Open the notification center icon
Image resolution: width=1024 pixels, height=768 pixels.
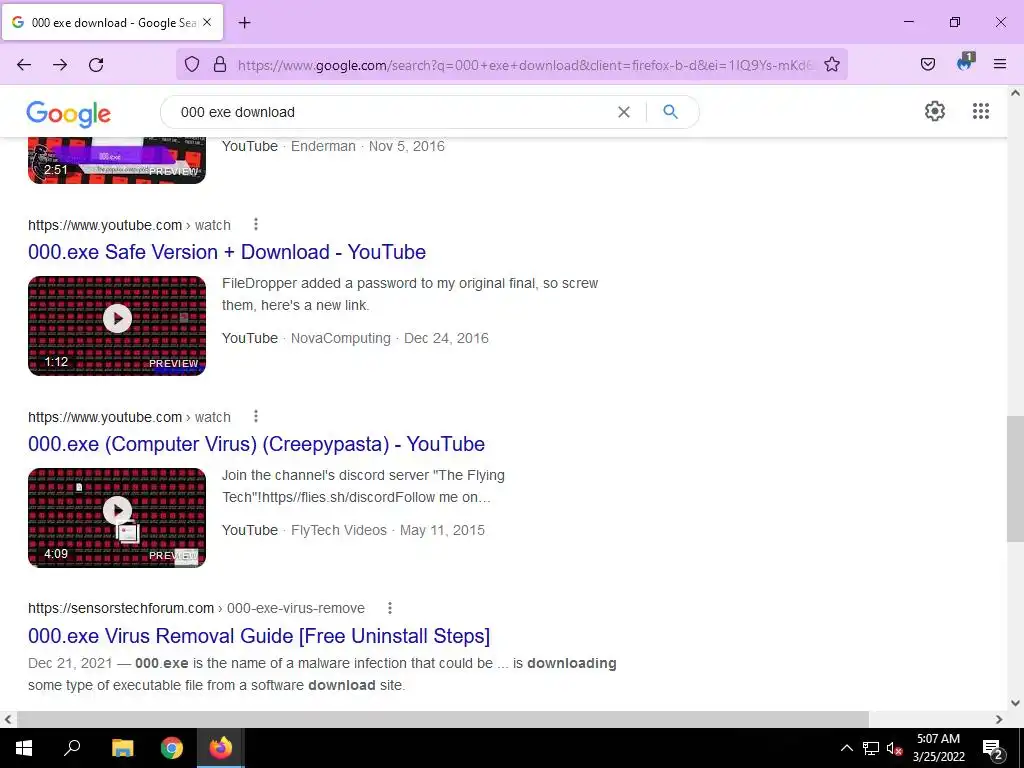tap(993, 749)
